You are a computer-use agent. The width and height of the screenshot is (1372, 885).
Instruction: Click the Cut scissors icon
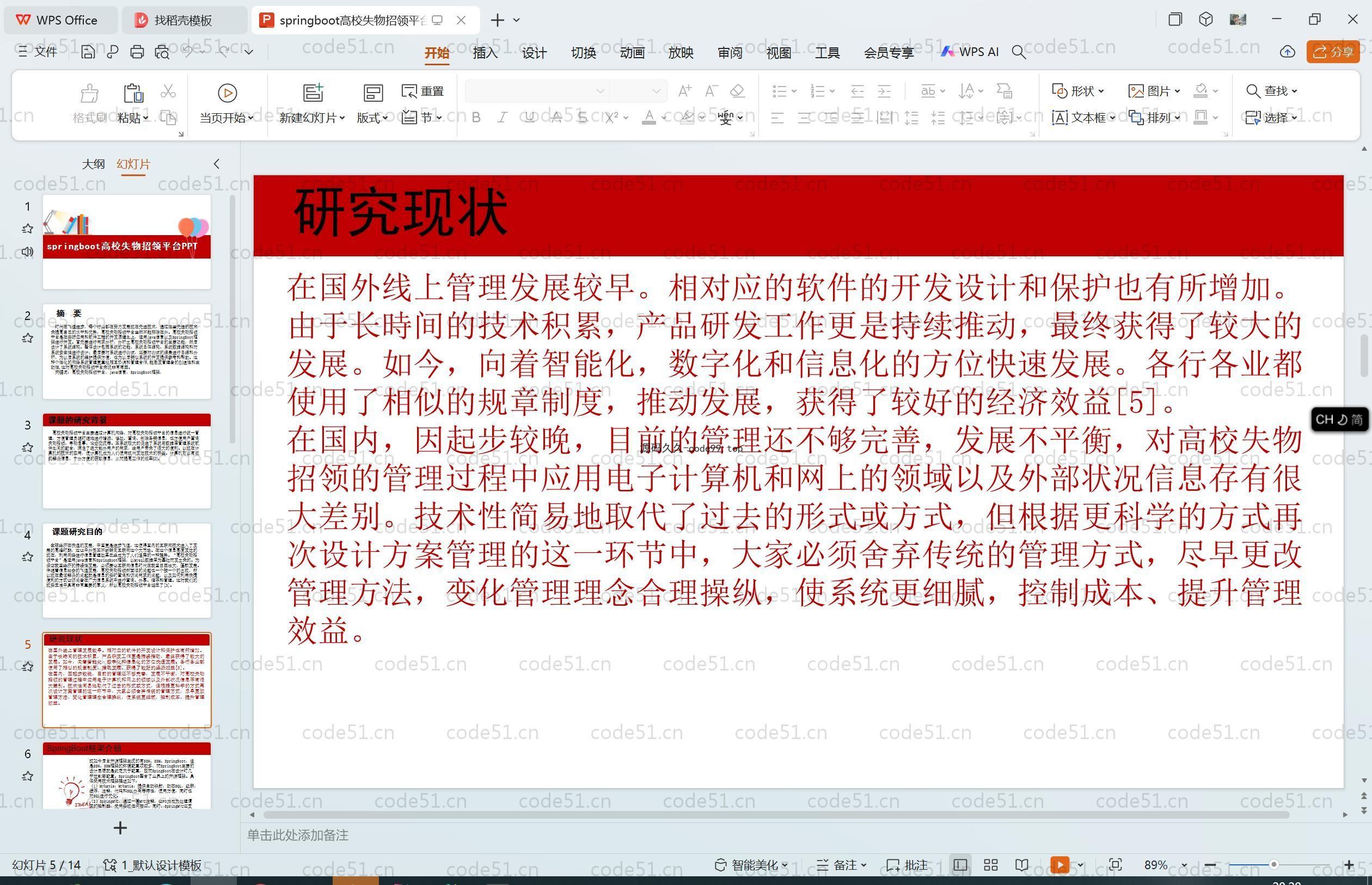coord(168,91)
